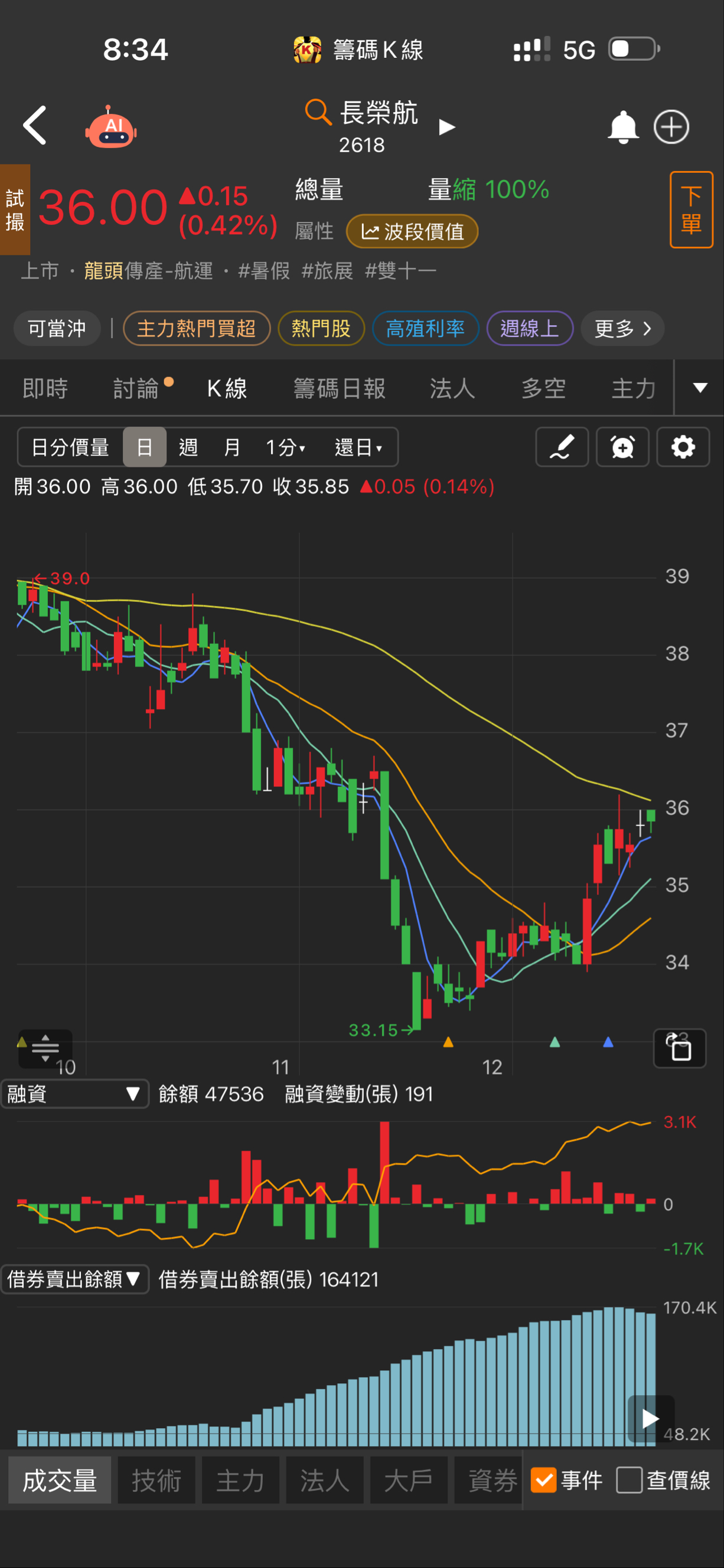The height and width of the screenshot is (1568, 724).
Task: Switch to the 籌碼日報 tab
Action: (339, 388)
